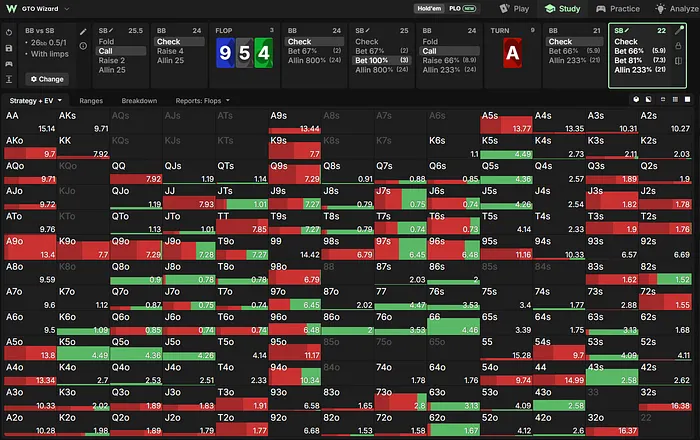Select the A9o hand cell in matrix
Screen dimensions: 700x440
tap(30, 248)
